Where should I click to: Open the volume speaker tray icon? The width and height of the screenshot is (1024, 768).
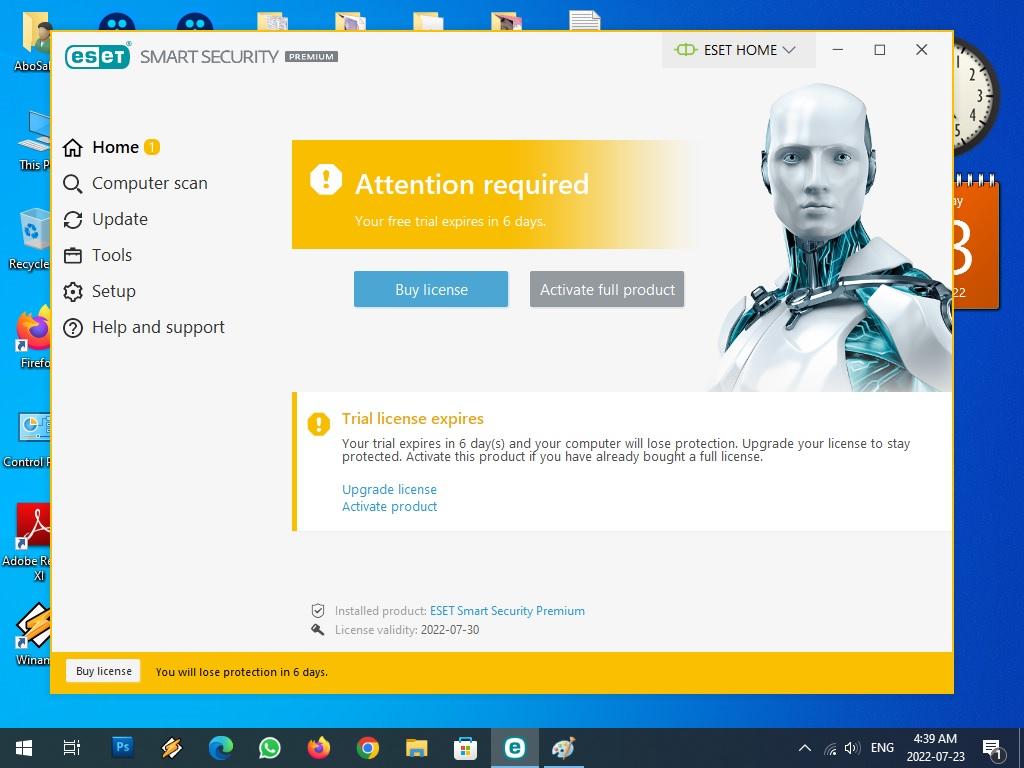(852, 748)
